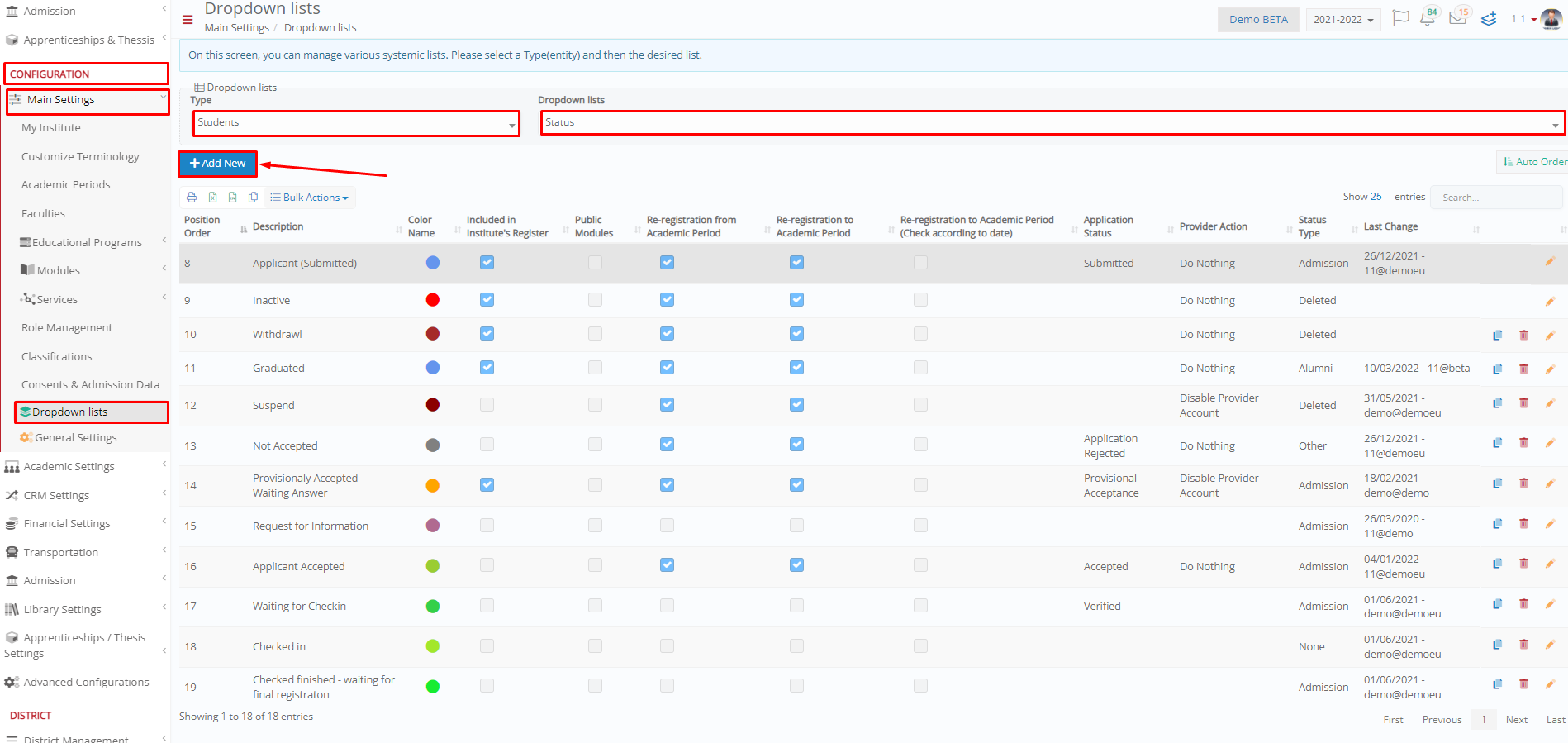Viewport: 1568px width, 743px height.
Task: Click the Add New button
Action: [218, 164]
